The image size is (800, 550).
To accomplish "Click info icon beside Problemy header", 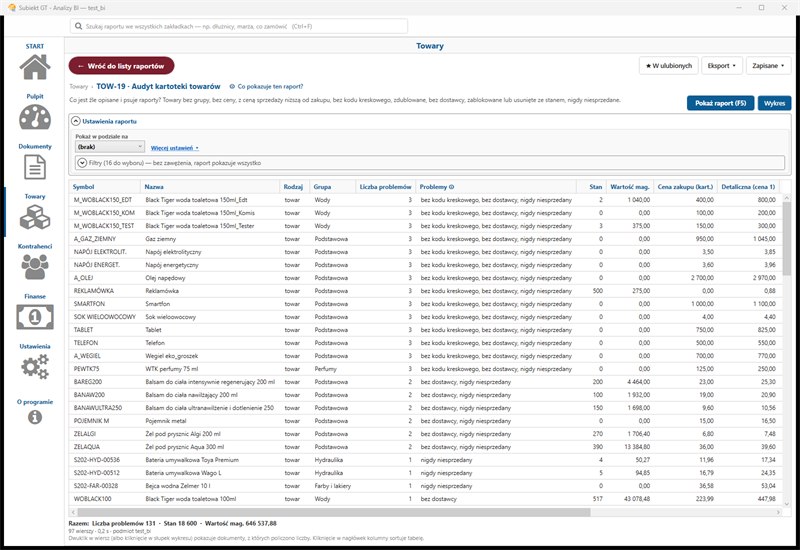I will click(x=452, y=187).
